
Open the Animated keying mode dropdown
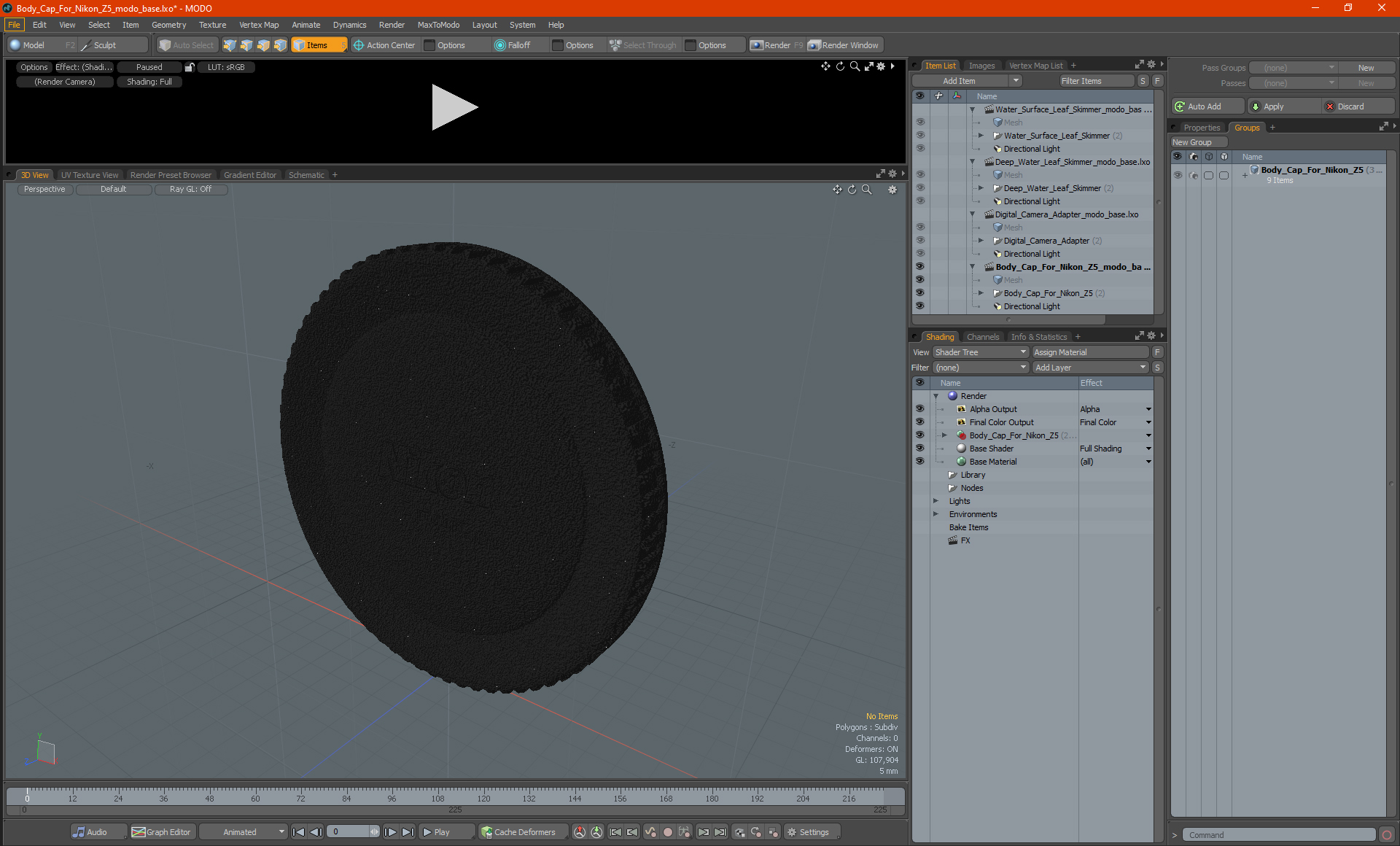click(x=243, y=832)
